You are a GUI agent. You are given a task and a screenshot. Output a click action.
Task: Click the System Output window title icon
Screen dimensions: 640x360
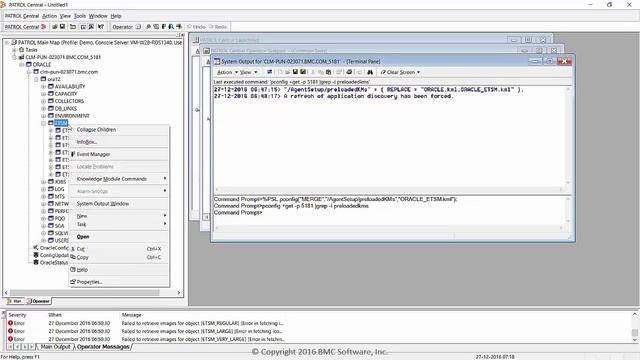point(217,61)
